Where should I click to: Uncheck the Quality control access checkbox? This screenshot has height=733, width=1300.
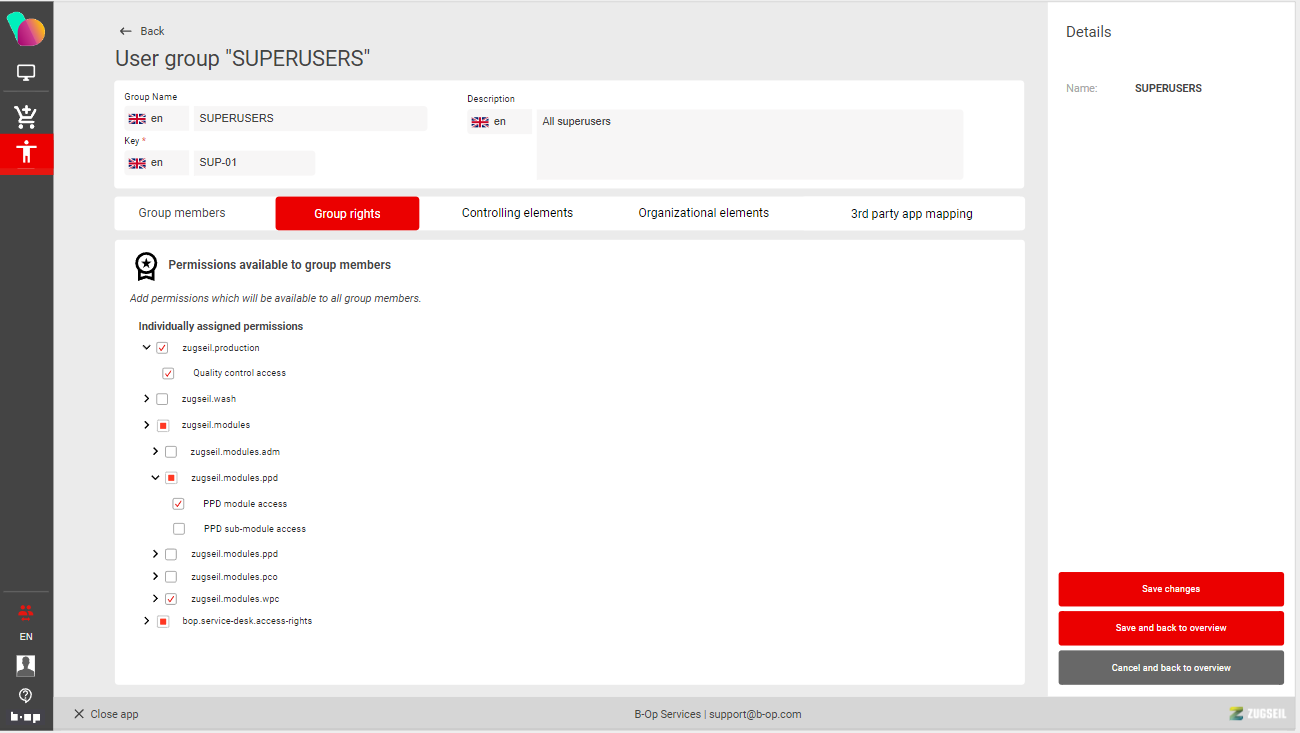point(168,373)
